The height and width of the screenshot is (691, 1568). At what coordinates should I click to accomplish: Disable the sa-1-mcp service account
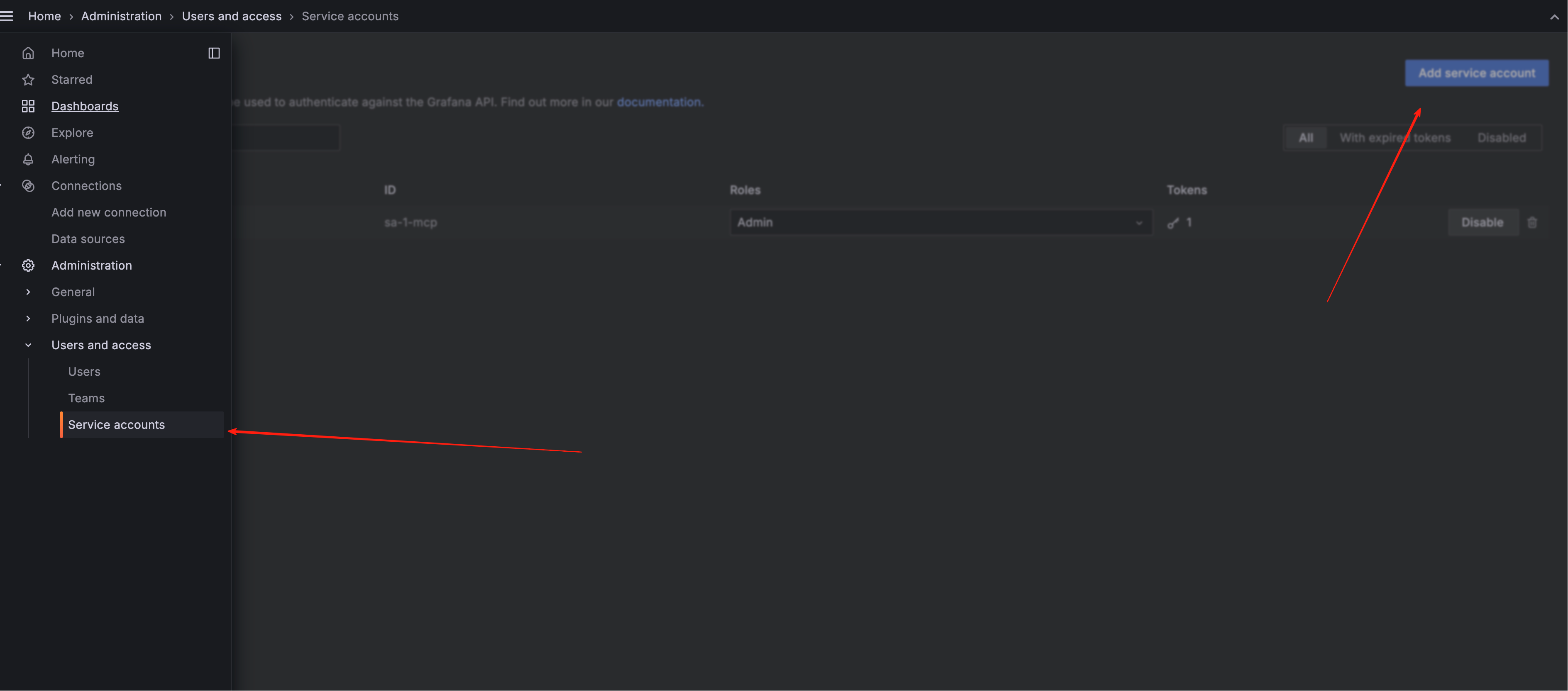click(x=1482, y=223)
